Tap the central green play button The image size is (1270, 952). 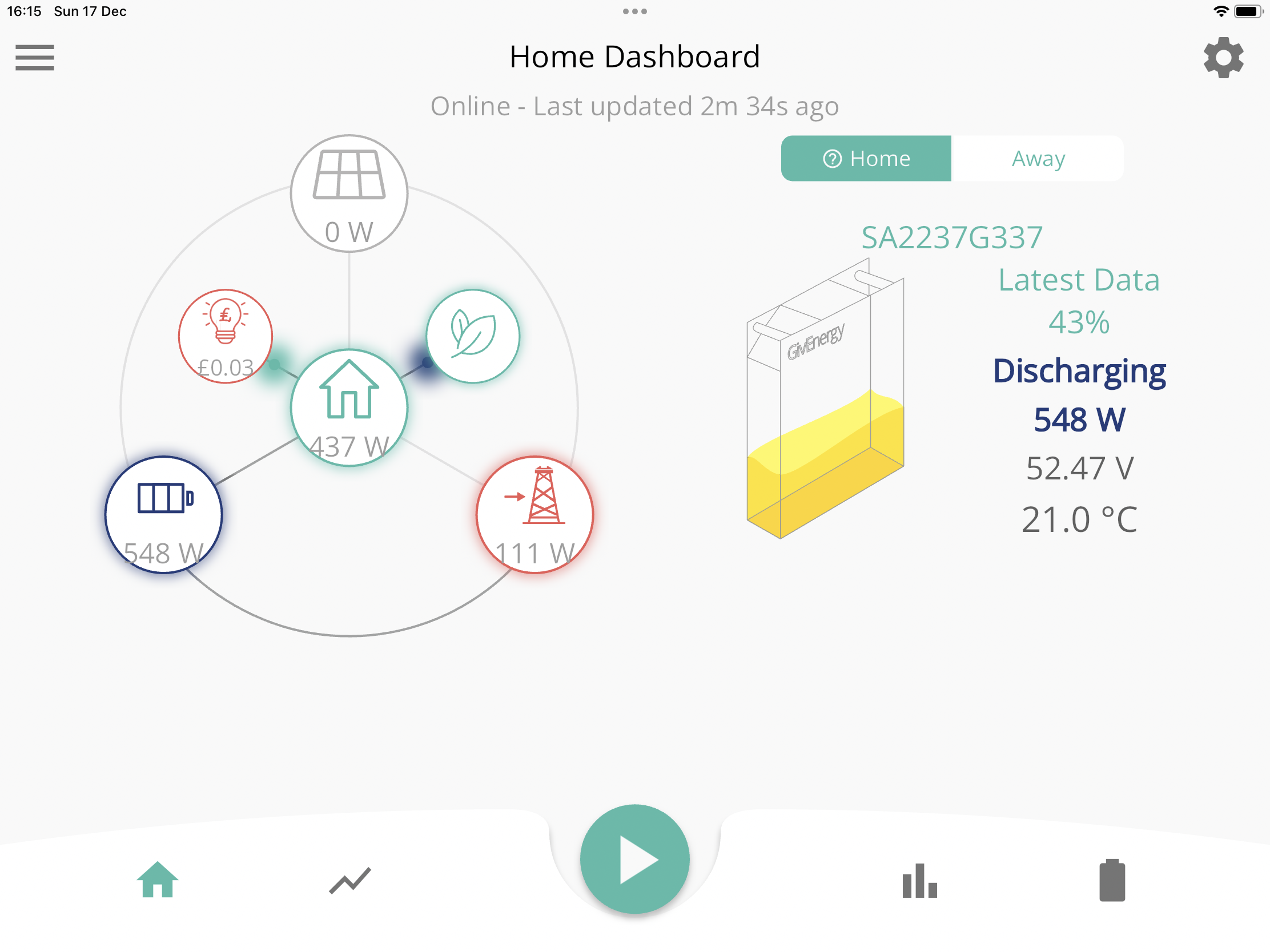[x=635, y=859]
